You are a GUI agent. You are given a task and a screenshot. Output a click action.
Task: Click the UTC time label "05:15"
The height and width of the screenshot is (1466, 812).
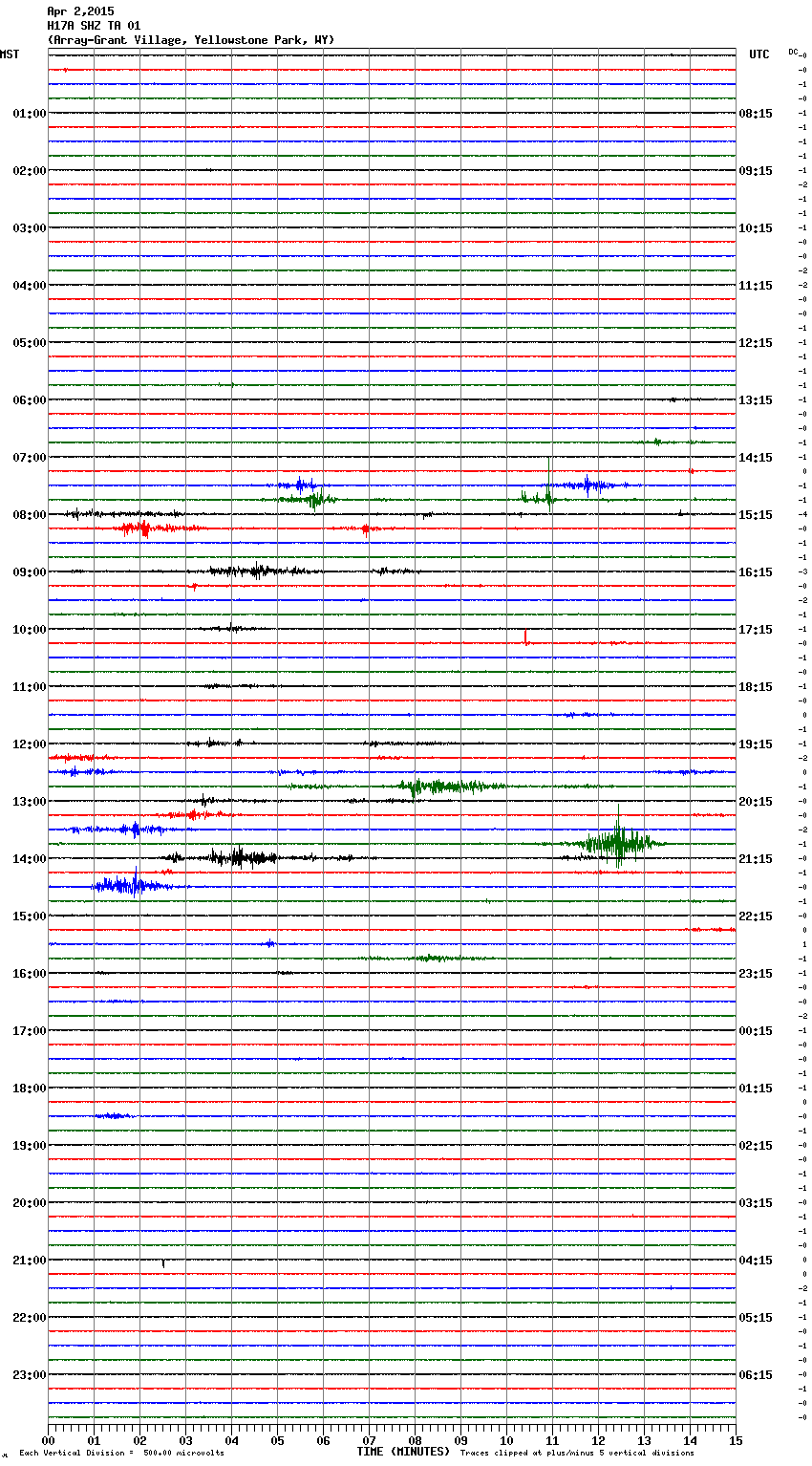click(756, 1318)
